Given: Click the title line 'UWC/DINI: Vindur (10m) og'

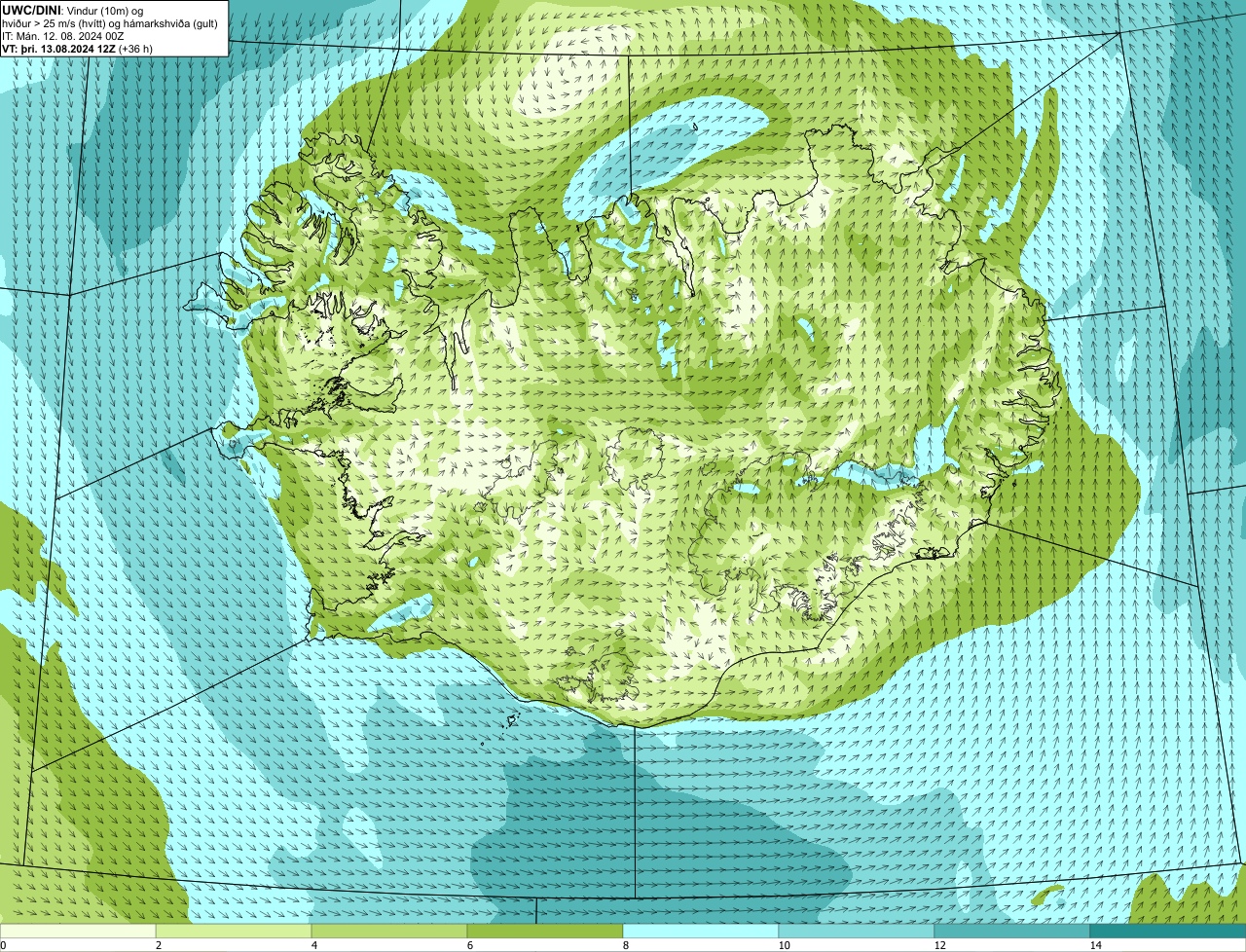Looking at the screenshot, I should [73, 10].
